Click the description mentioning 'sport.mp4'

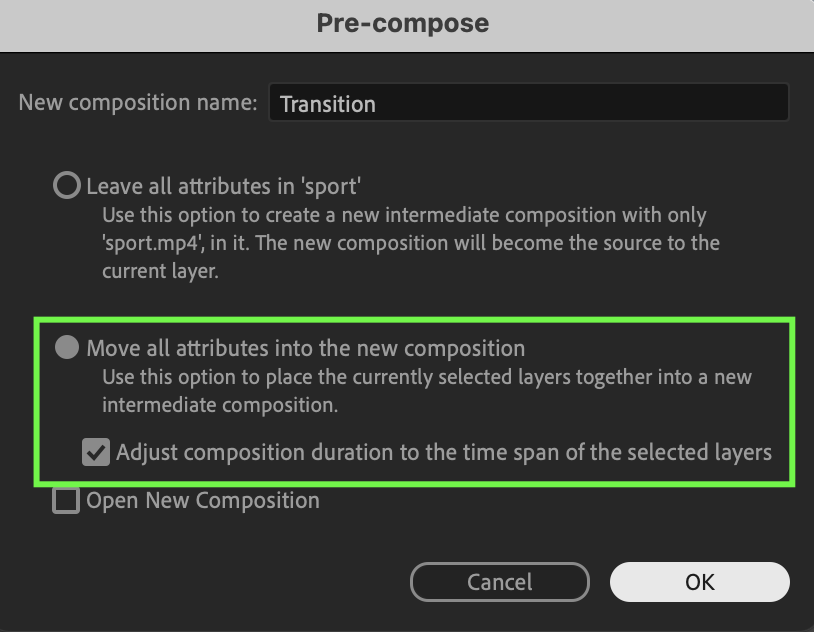(x=411, y=243)
